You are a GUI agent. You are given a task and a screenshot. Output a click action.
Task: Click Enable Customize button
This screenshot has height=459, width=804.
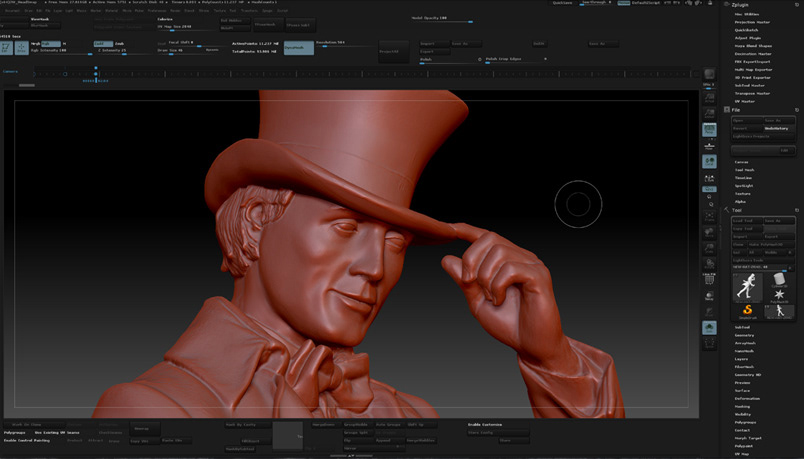485,425
